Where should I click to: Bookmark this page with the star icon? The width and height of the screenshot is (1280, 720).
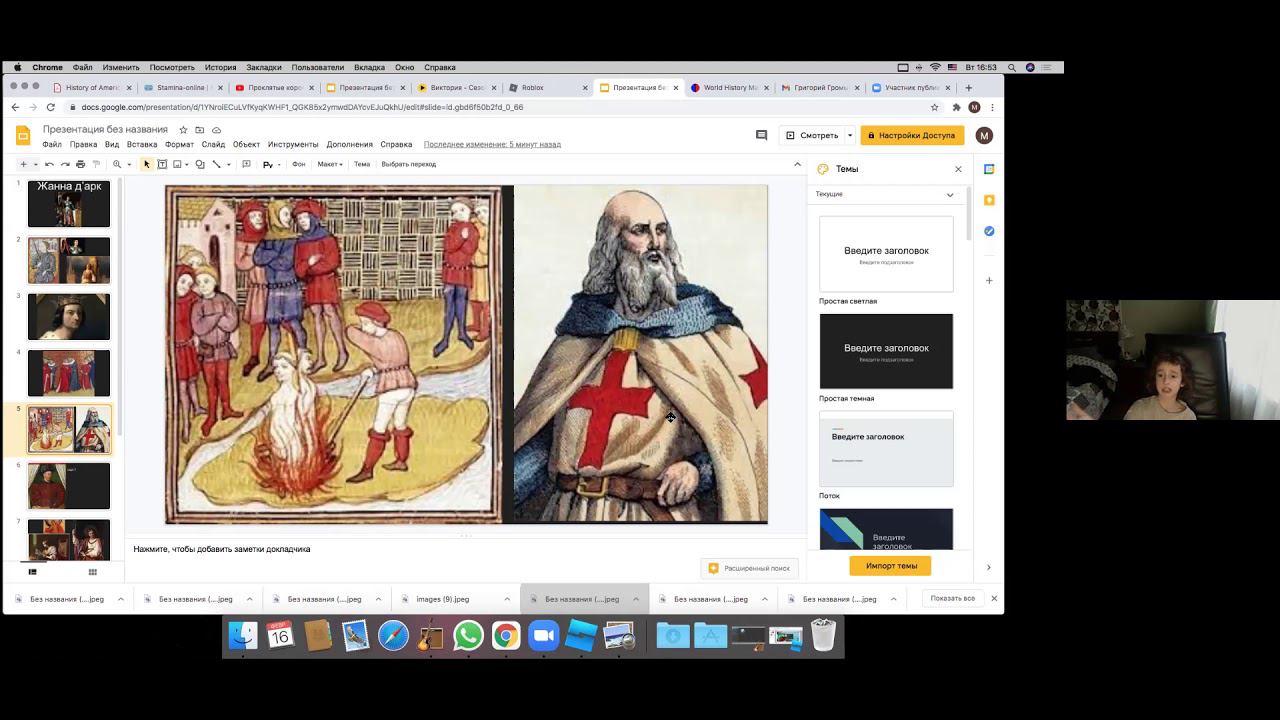tap(935, 107)
